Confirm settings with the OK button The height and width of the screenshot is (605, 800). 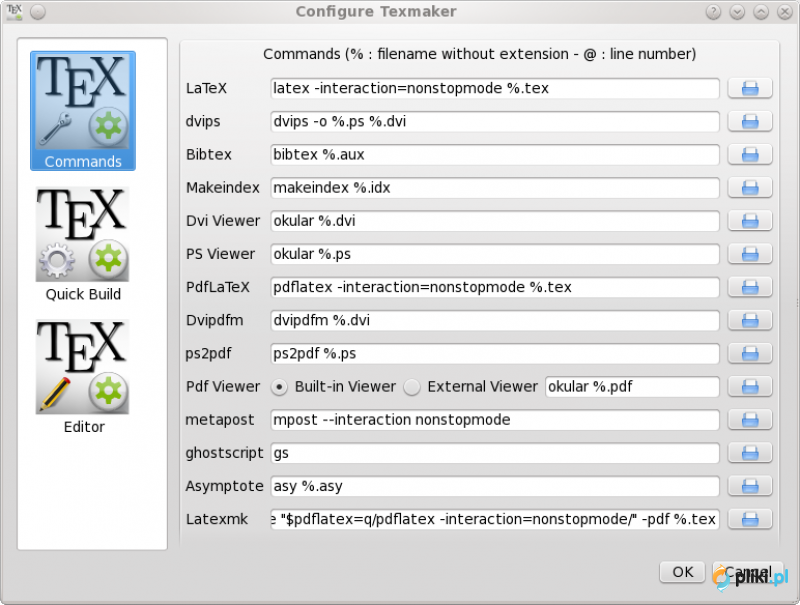(x=682, y=572)
